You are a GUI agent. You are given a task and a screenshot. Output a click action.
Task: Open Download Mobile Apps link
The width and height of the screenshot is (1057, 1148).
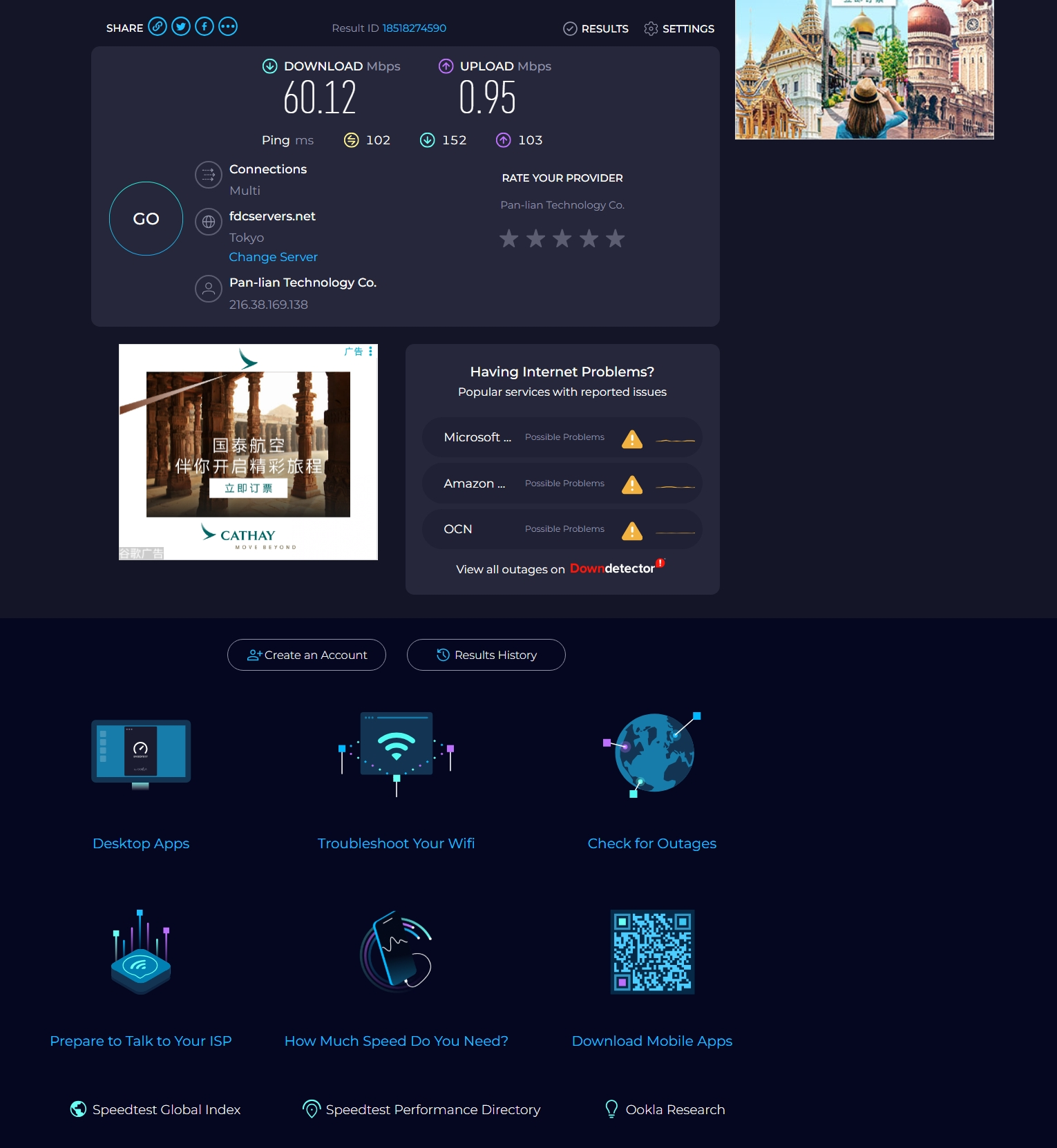(x=652, y=1041)
